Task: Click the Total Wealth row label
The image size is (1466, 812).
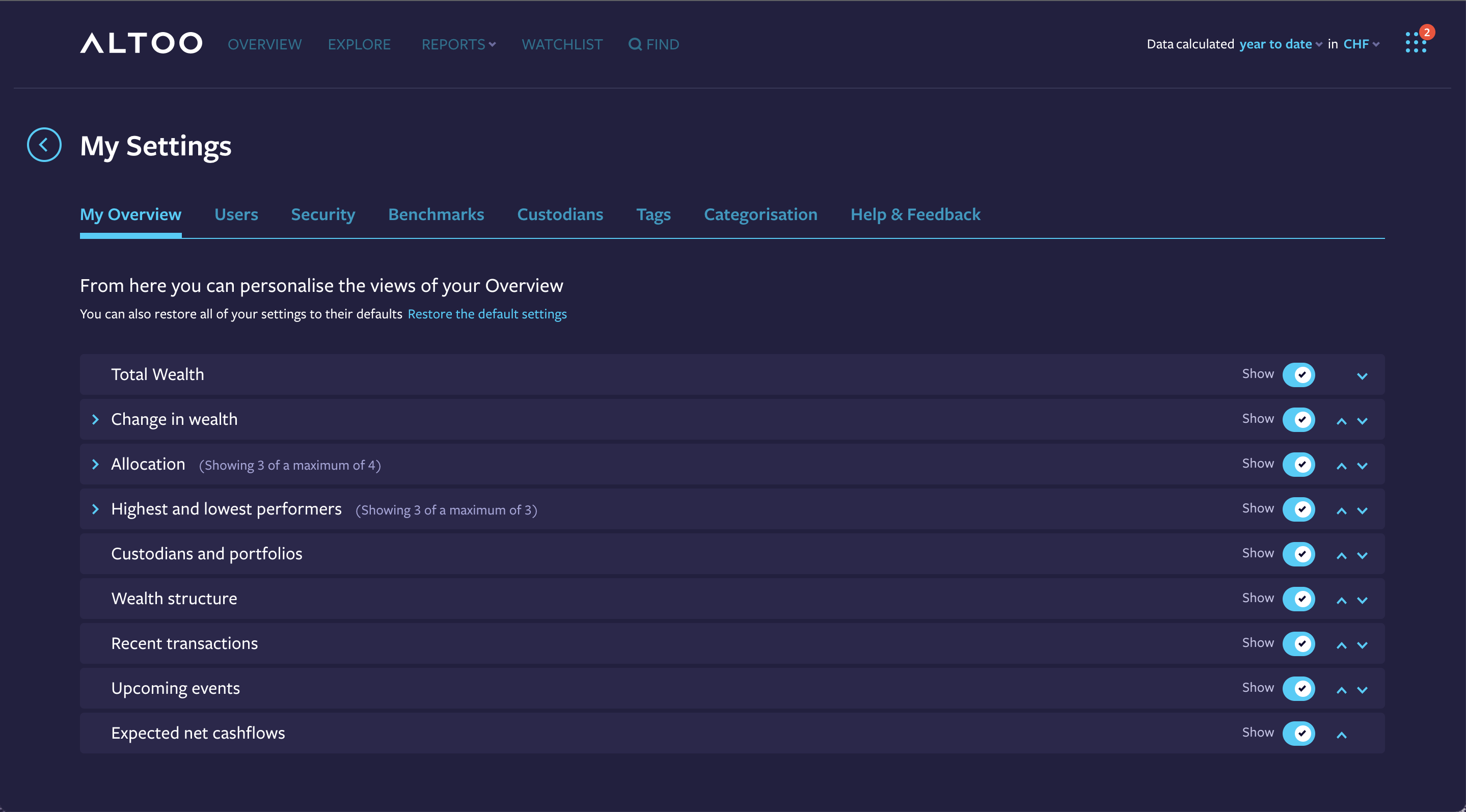Action: 157,374
